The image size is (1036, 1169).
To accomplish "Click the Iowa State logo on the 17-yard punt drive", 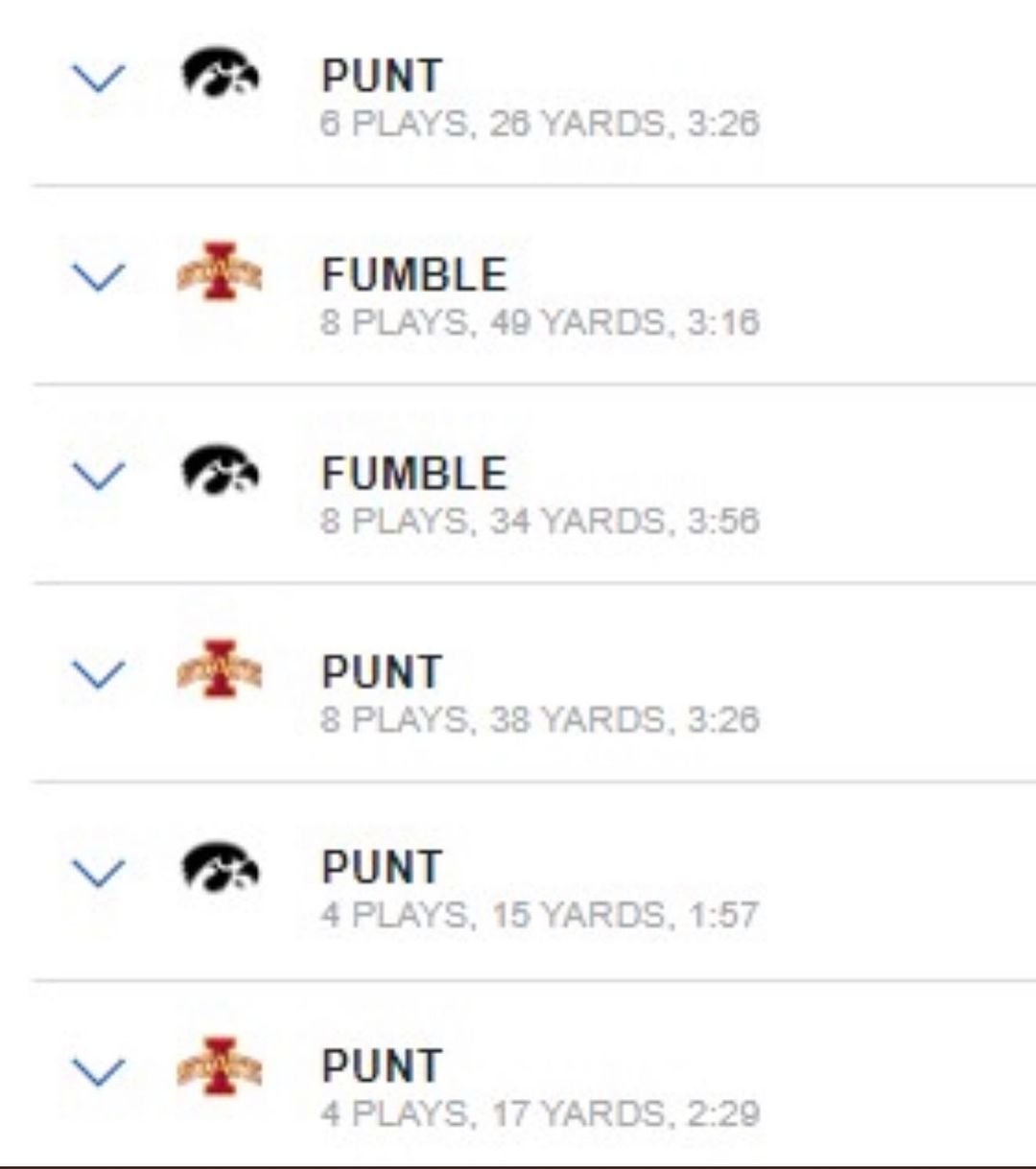I will click(x=220, y=1066).
